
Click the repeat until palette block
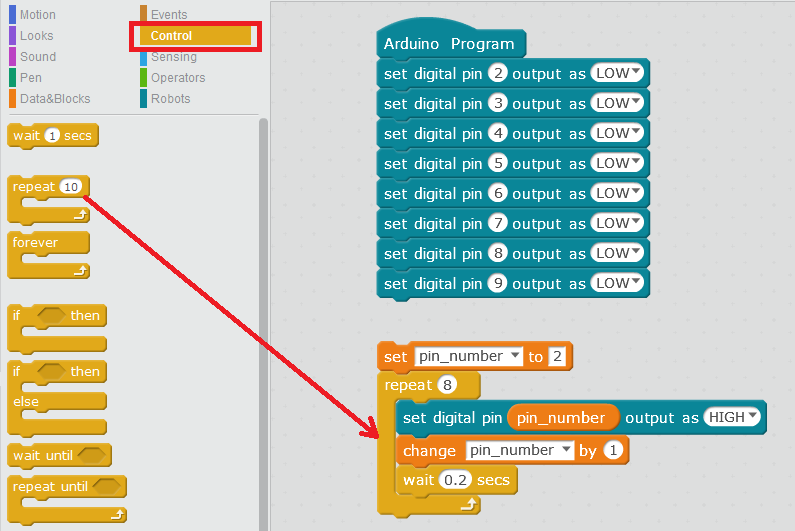[x=67, y=500]
